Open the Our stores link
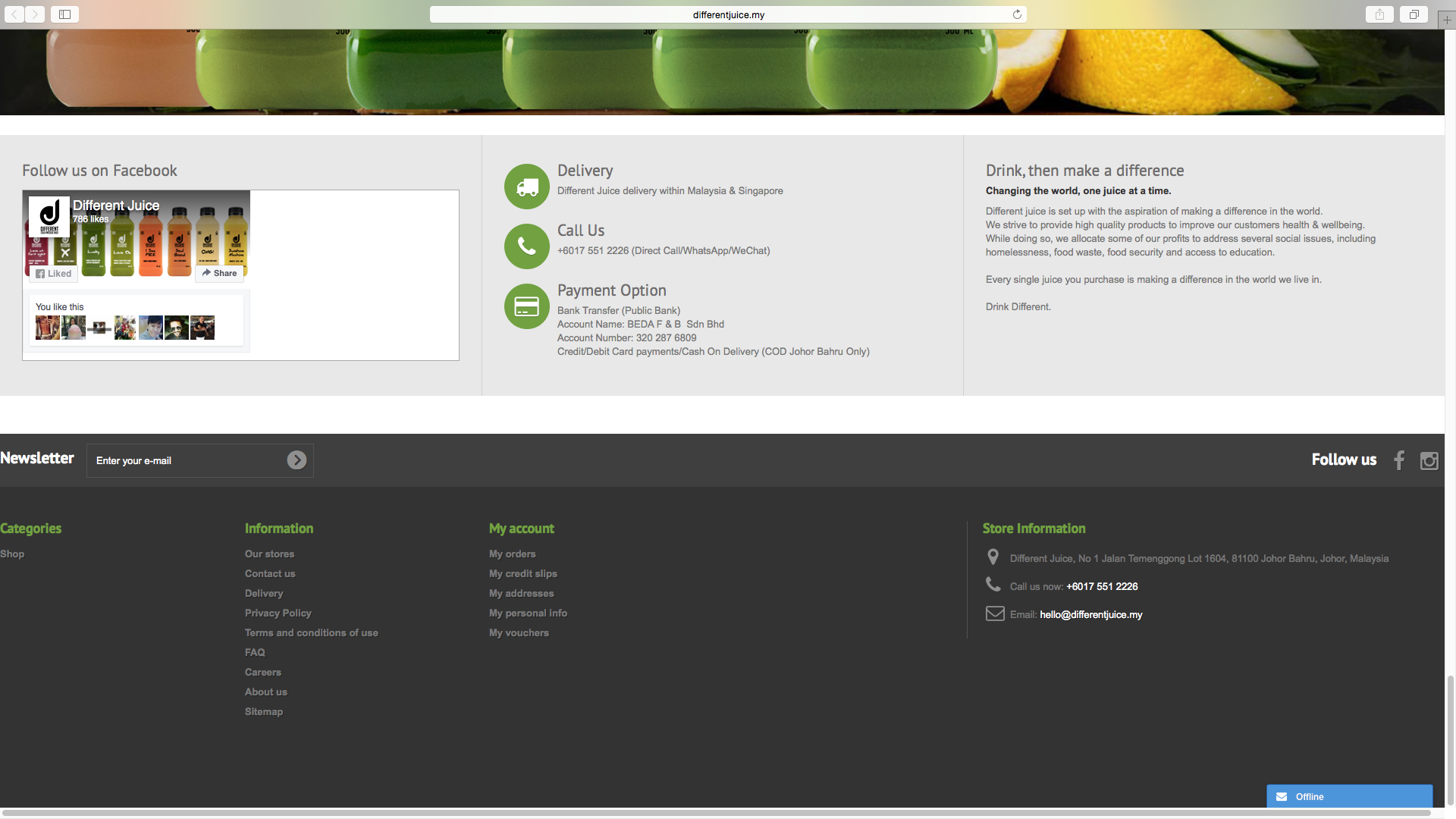 [269, 554]
